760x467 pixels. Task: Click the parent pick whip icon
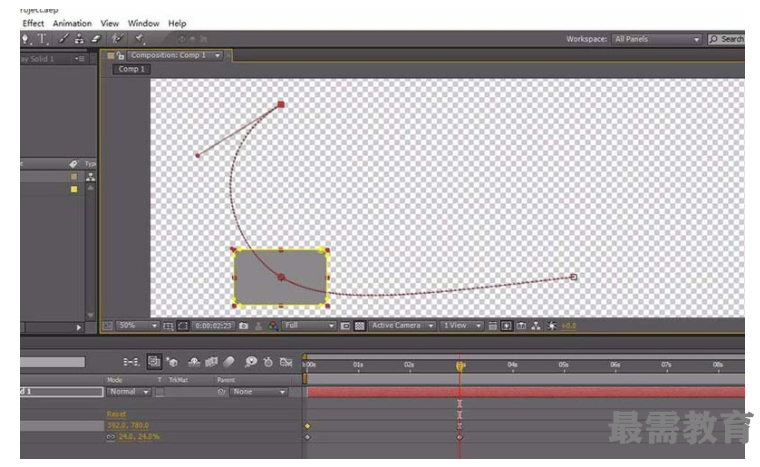pos(222,392)
